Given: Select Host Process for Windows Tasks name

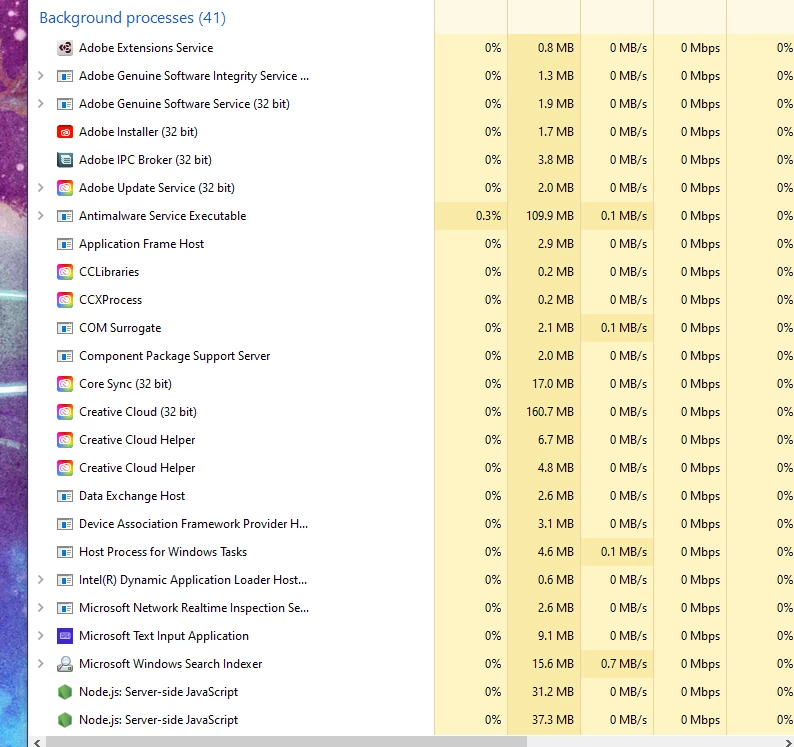Looking at the screenshot, I should pyautogui.click(x=163, y=552).
